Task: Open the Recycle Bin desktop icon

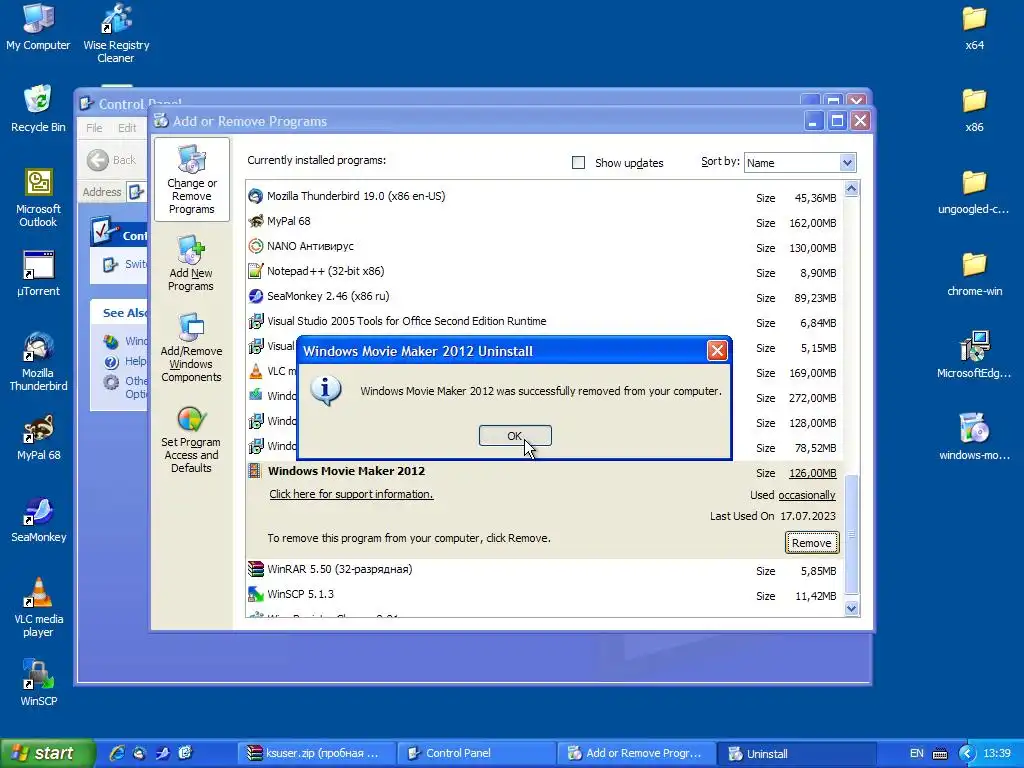Action: (x=38, y=109)
